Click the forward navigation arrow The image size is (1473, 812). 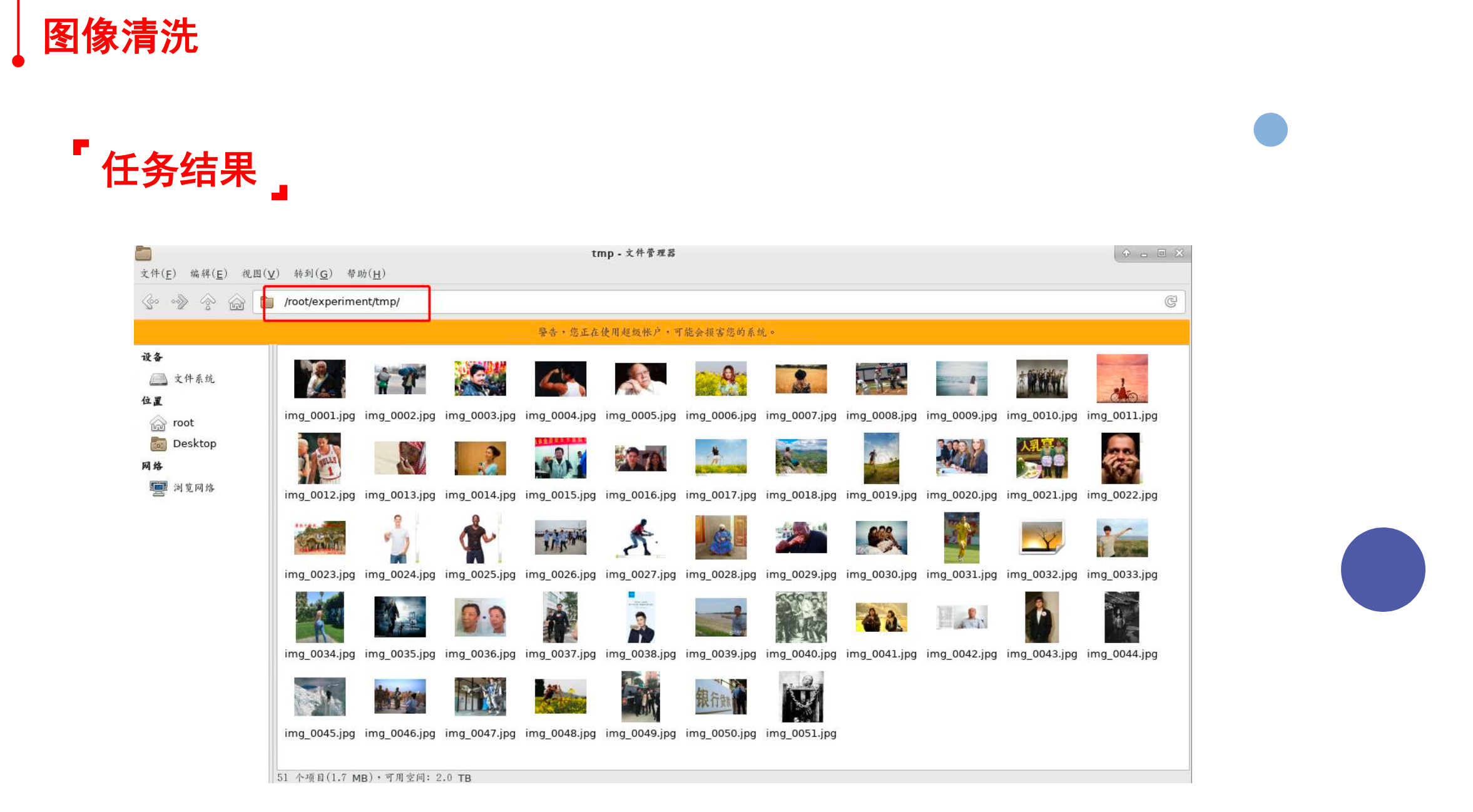pyautogui.click(x=180, y=302)
